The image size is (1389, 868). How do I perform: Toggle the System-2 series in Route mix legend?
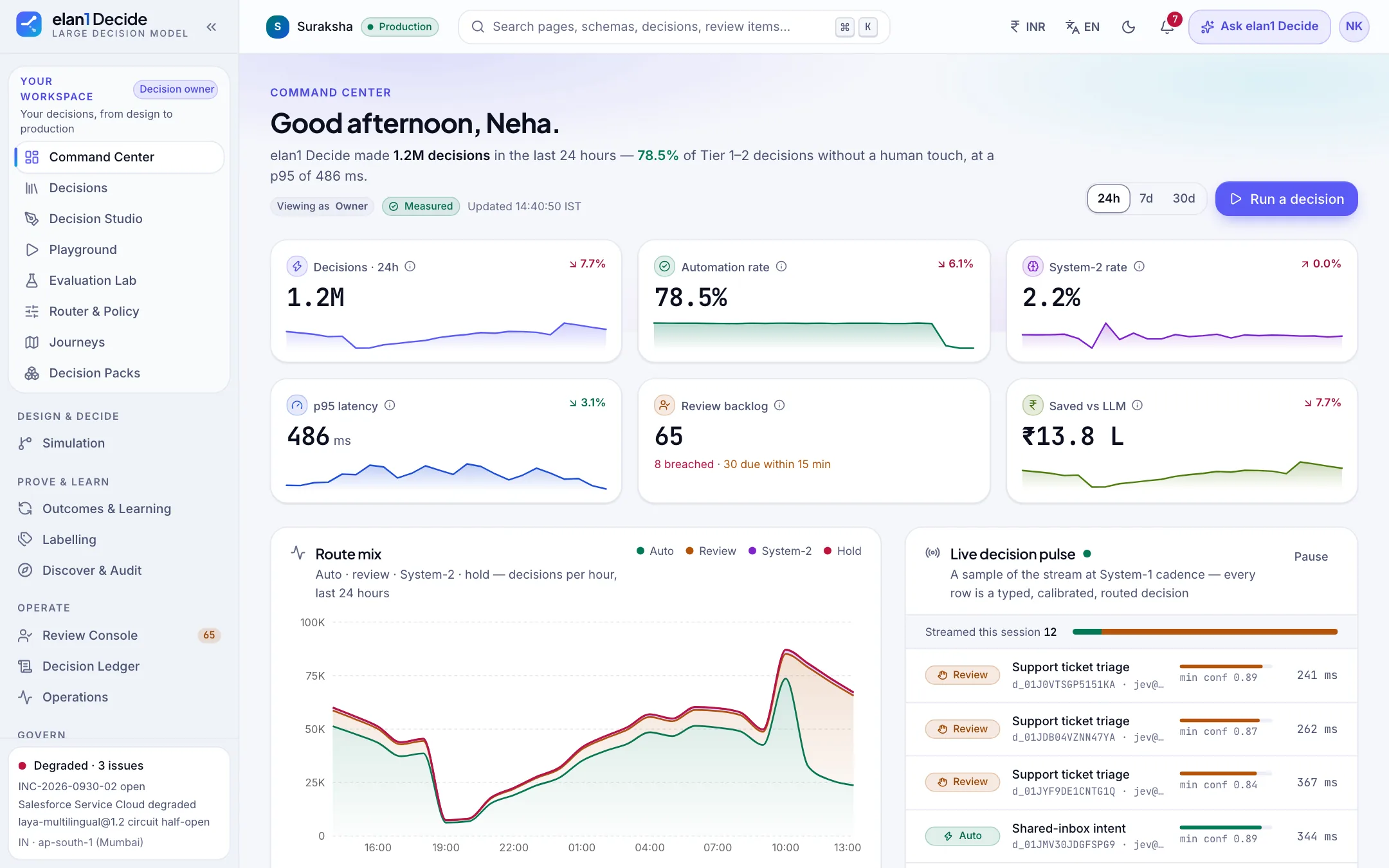click(x=779, y=551)
